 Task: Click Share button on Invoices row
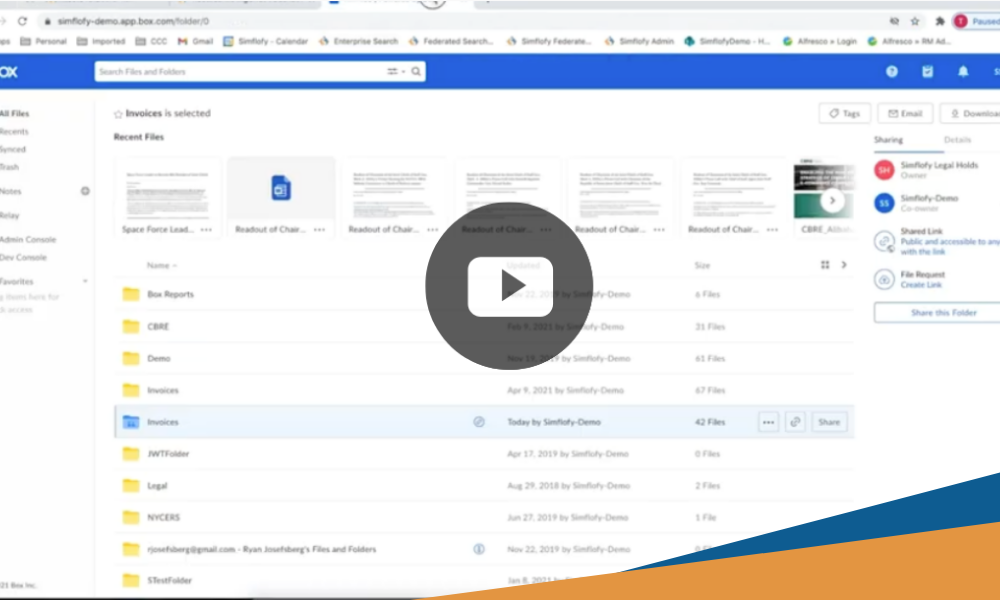829,422
